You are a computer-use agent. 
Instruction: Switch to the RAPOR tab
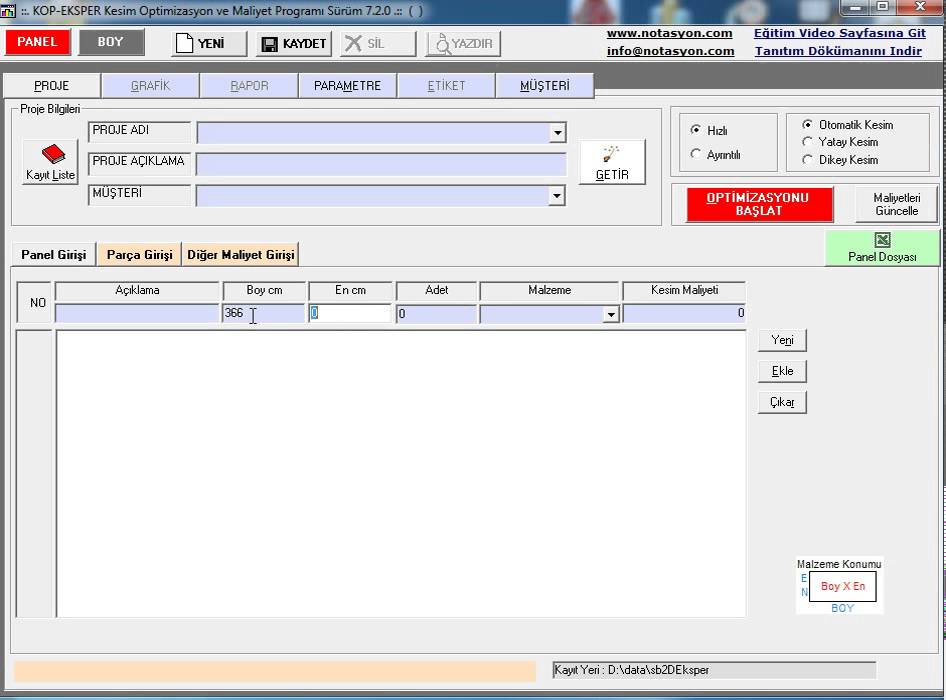pos(249,86)
